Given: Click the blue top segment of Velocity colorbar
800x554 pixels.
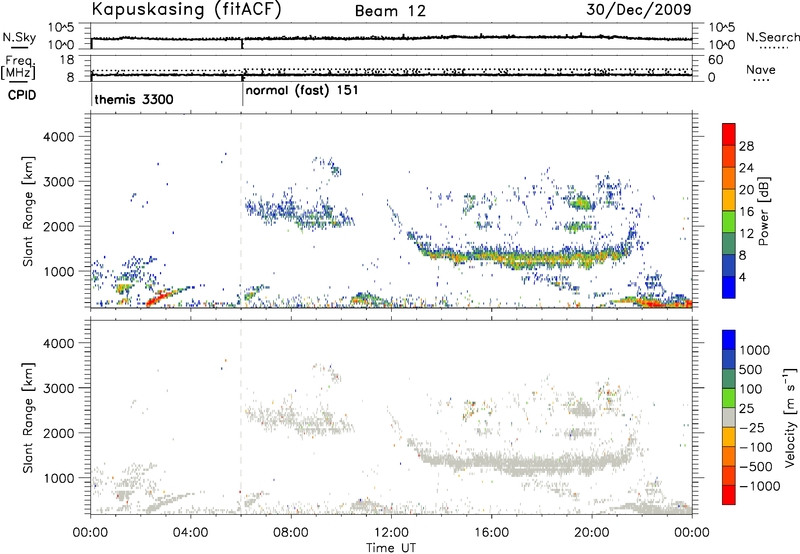Looking at the screenshot, I should [729, 340].
